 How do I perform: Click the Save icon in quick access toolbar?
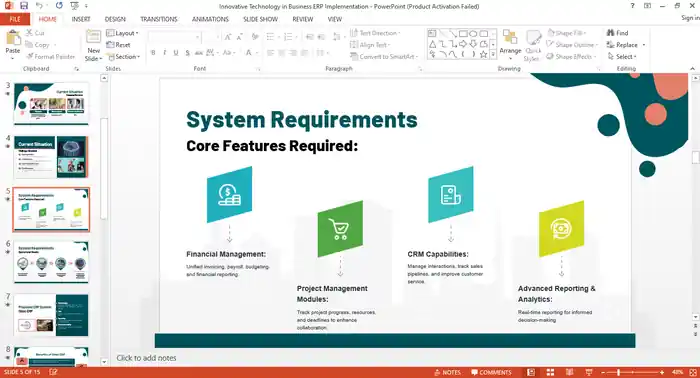point(24,6)
